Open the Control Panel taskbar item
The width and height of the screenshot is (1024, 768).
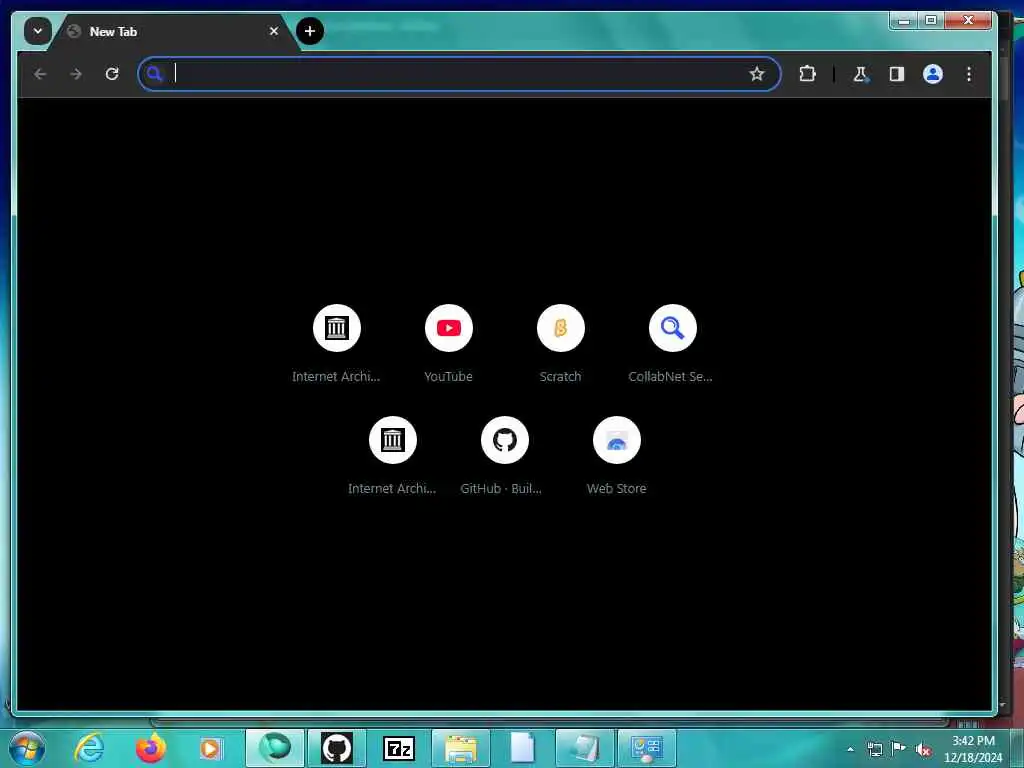tap(647, 748)
